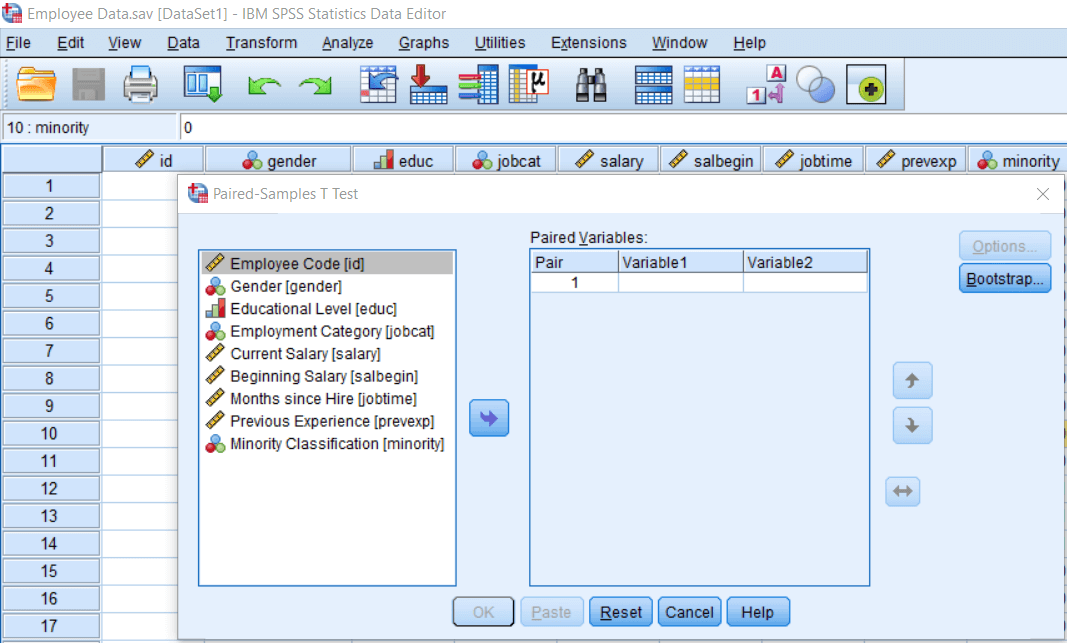Click the Options button
The width and height of the screenshot is (1067, 643).
coord(1005,246)
